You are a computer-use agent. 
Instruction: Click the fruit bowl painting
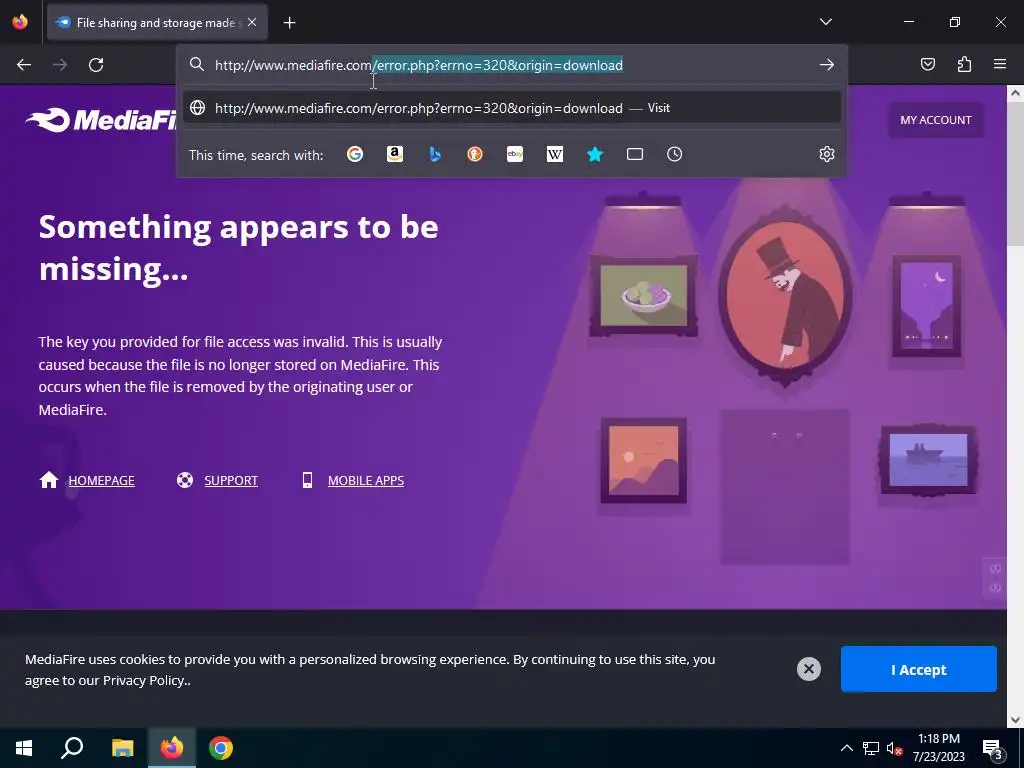pyautogui.click(x=644, y=296)
